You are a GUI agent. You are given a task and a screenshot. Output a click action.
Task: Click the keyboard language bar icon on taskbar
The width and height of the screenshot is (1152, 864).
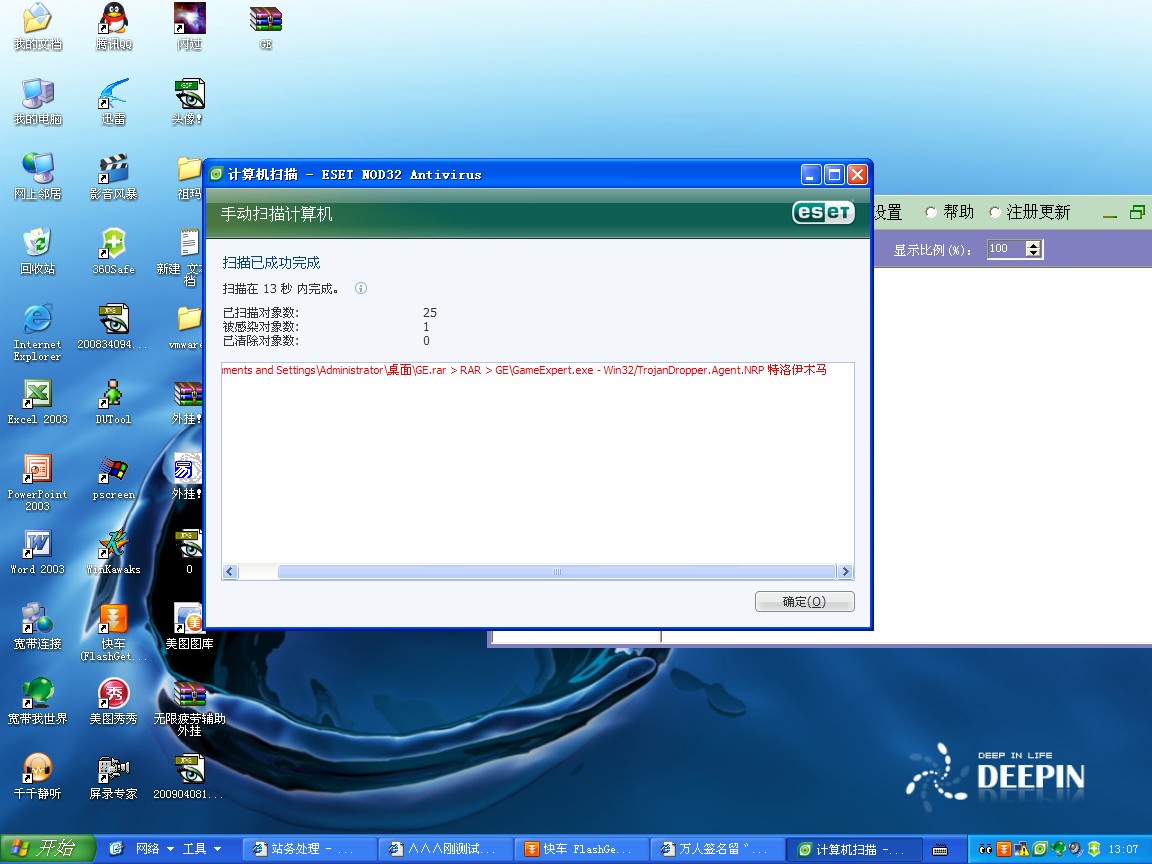(x=940, y=850)
